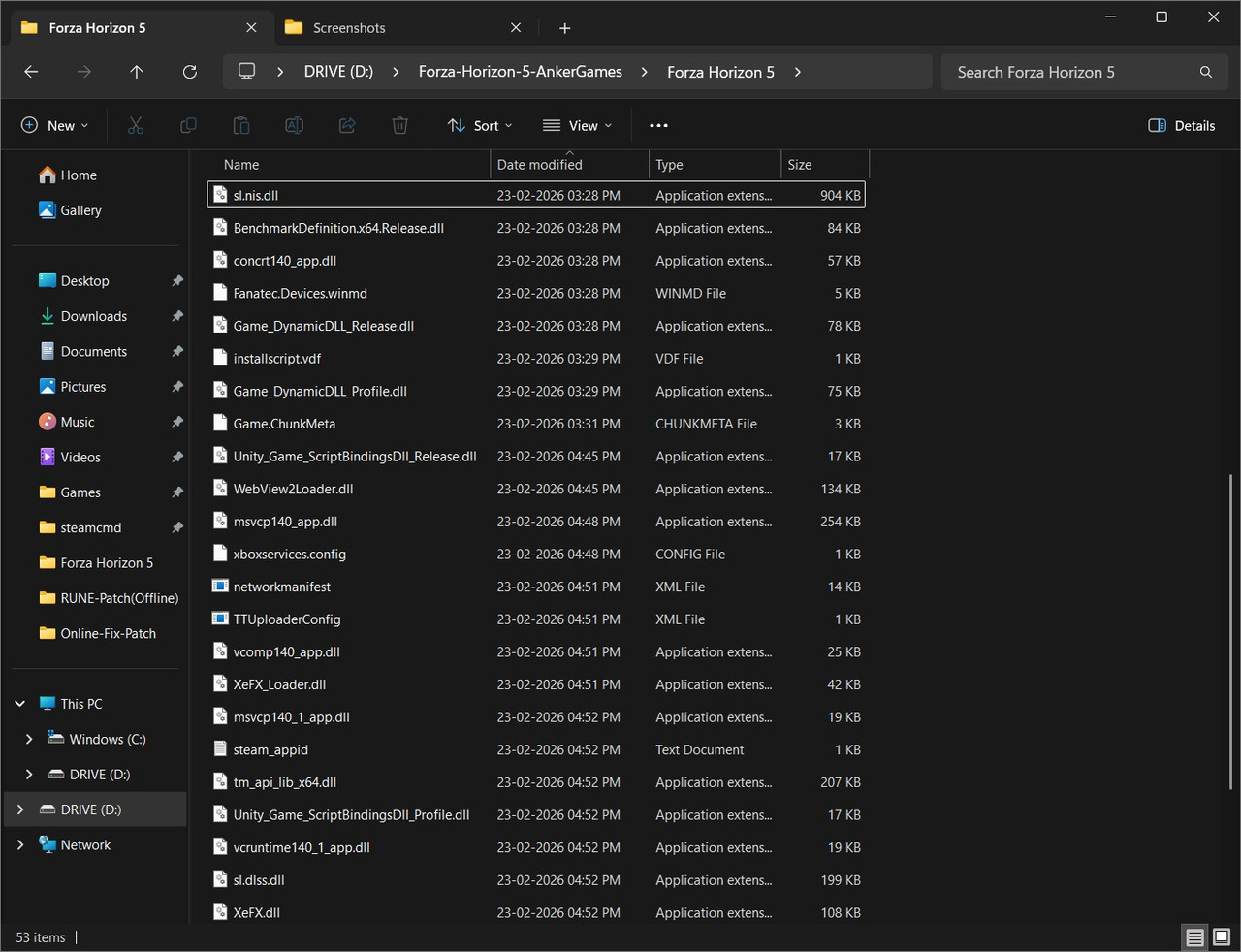Unpin steamcmd from Quick access
This screenshot has height=952, width=1241.
(177, 527)
